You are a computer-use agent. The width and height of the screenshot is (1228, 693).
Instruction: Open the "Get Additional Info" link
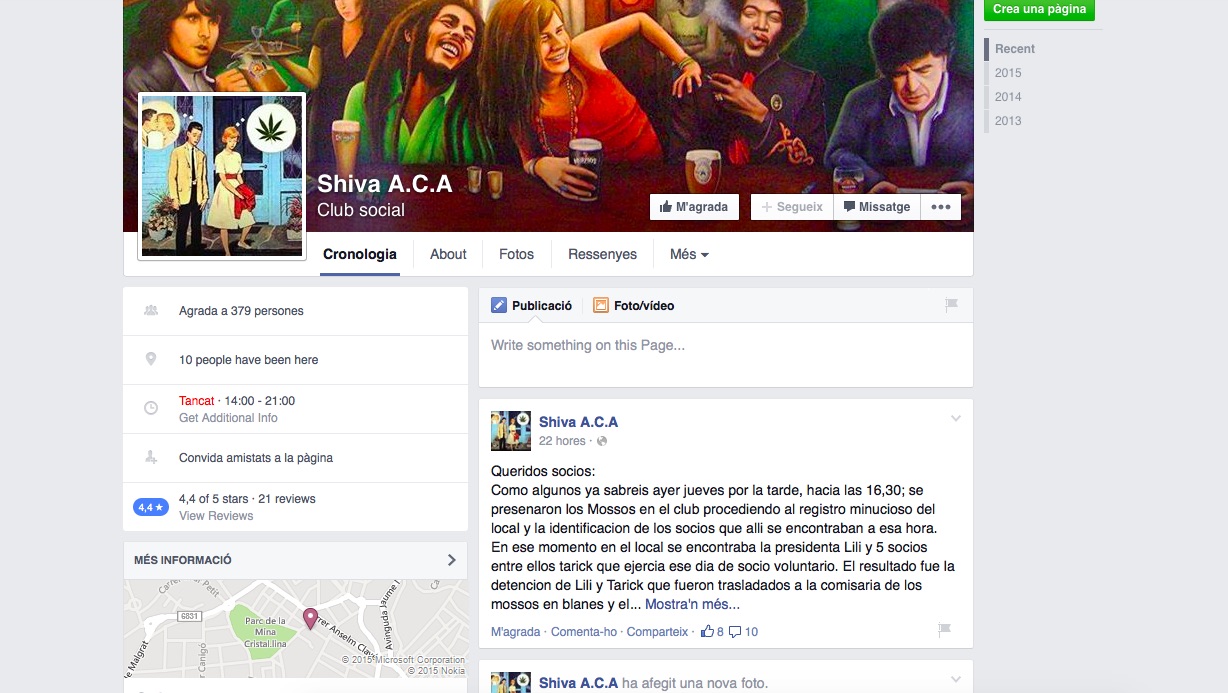click(228, 418)
